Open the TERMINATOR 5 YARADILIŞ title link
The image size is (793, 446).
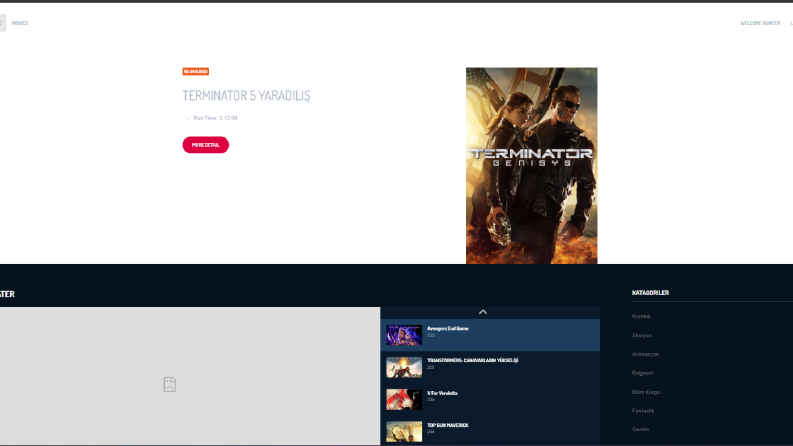click(246, 96)
